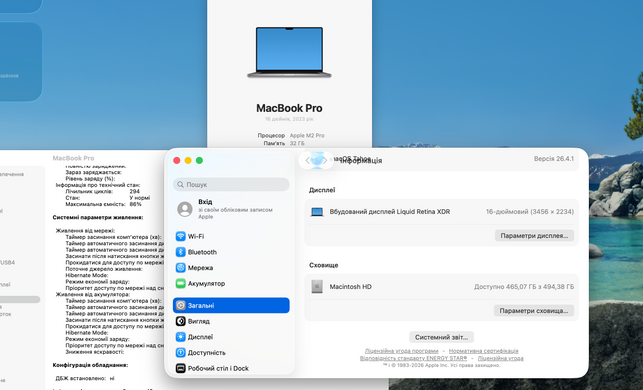Go forward with the right chevron
The image size is (643, 390).
tap(325, 160)
